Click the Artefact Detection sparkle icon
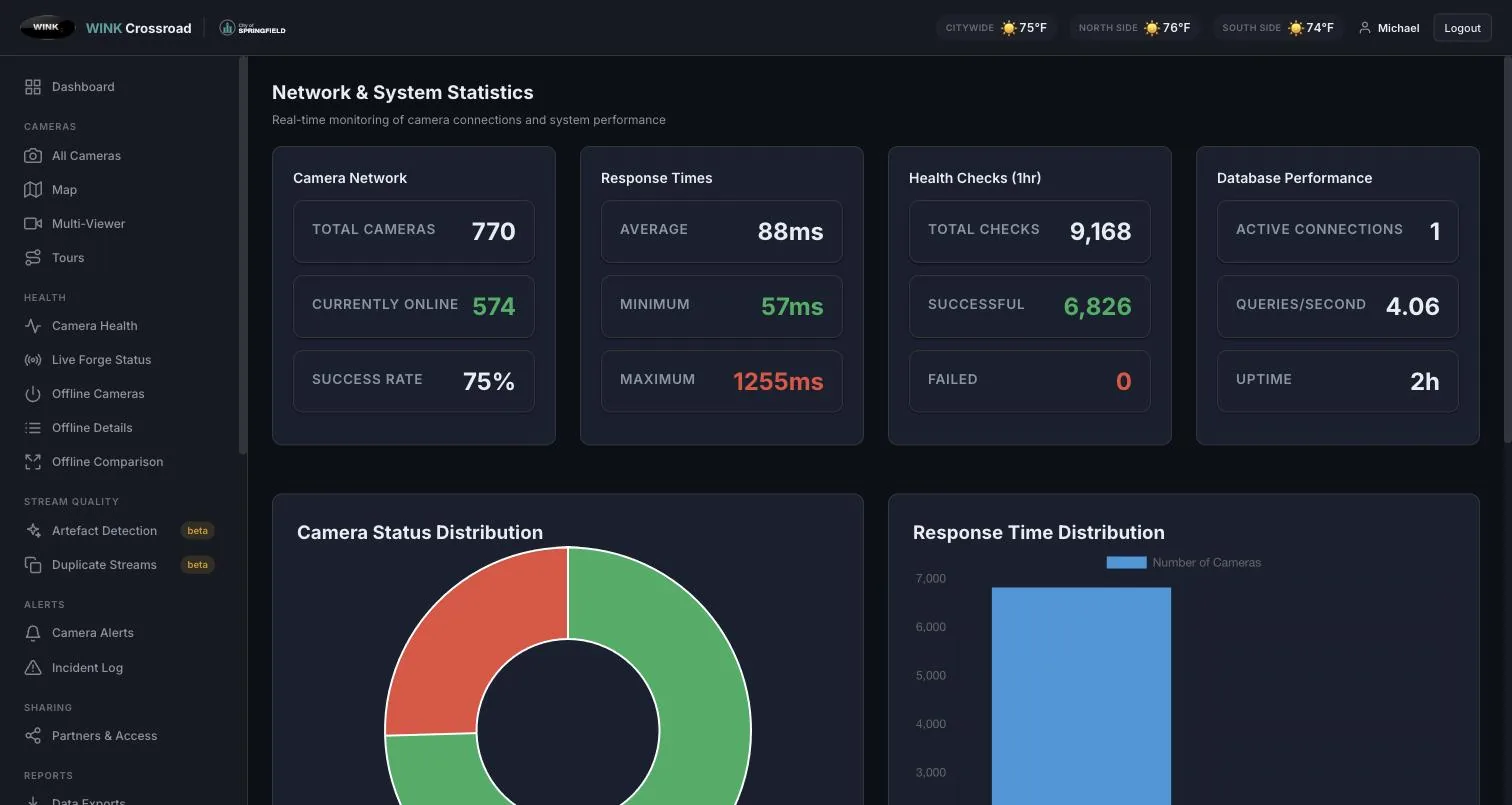The height and width of the screenshot is (805, 1512). 33,531
